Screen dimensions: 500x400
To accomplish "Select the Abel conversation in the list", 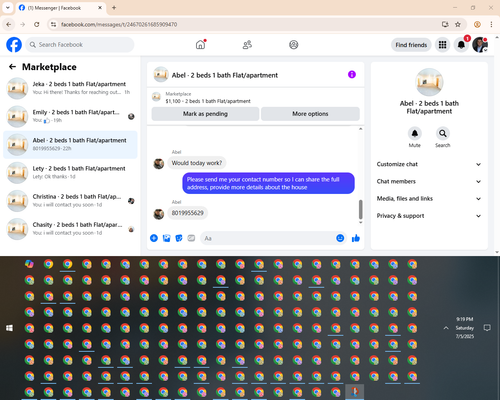I will (x=70, y=144).
